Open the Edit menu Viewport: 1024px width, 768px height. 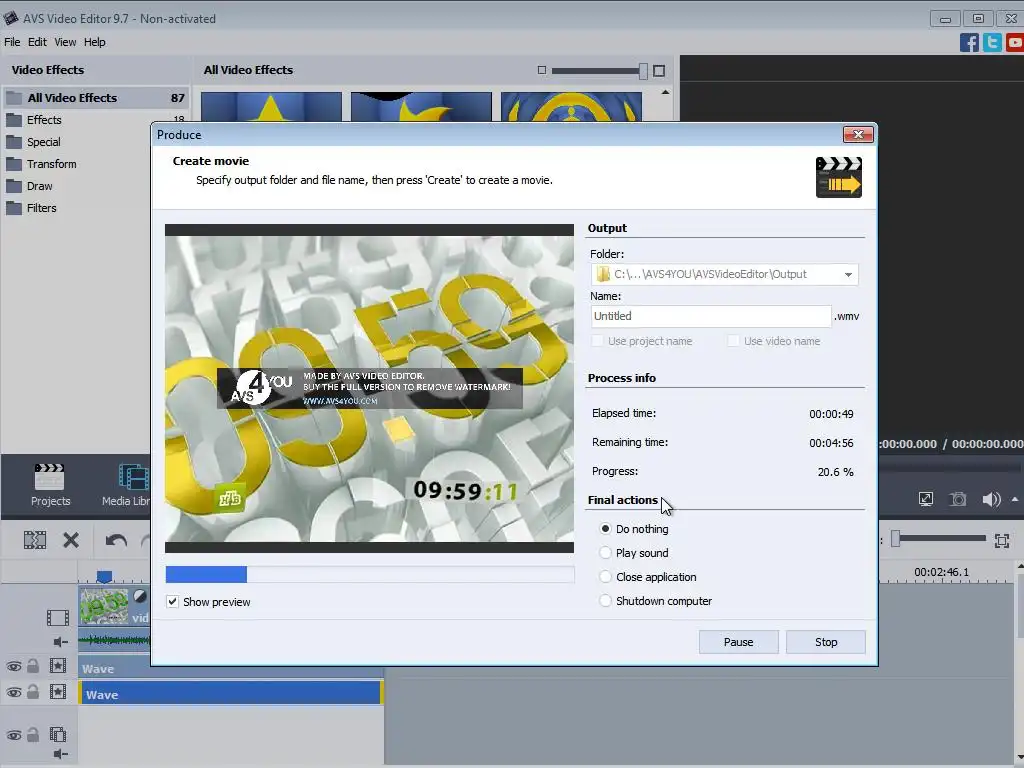[37, 42]
